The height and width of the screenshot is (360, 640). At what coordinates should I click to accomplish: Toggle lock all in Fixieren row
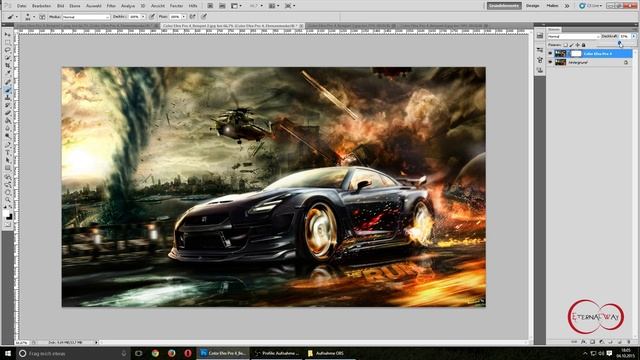(x=583, y=45)
